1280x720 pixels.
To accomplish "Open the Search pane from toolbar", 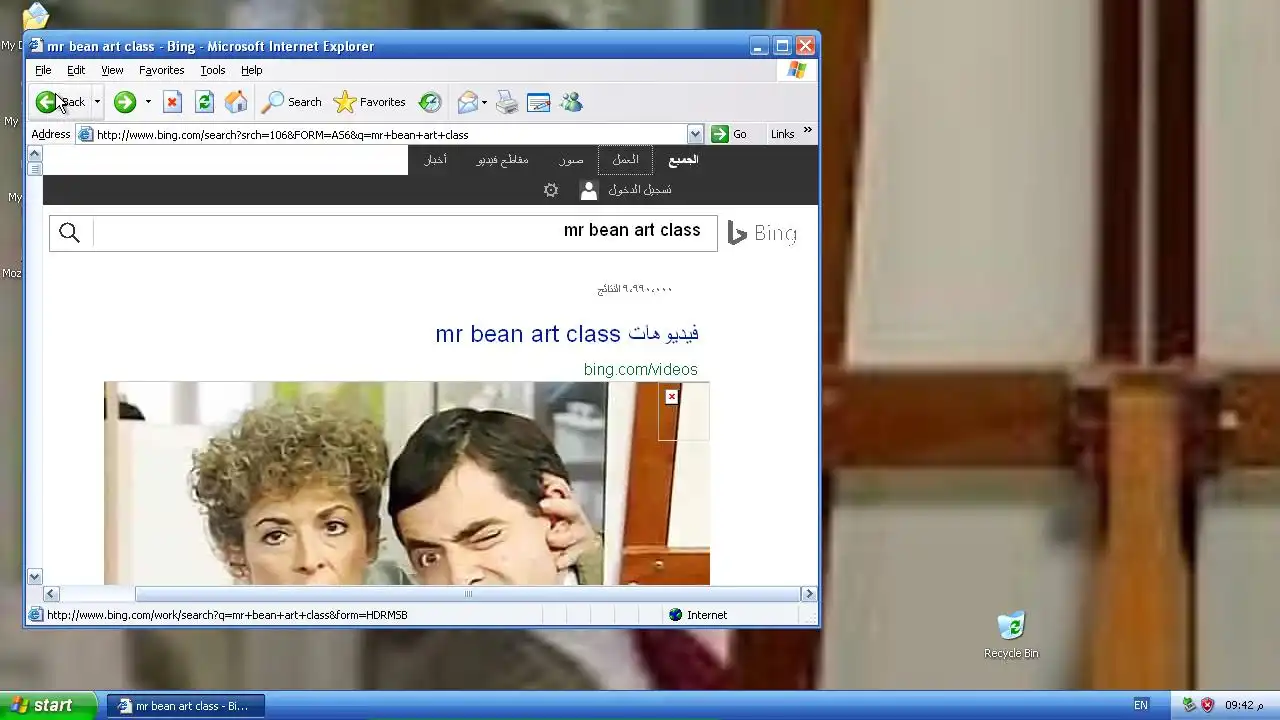I will click(292, 102).
